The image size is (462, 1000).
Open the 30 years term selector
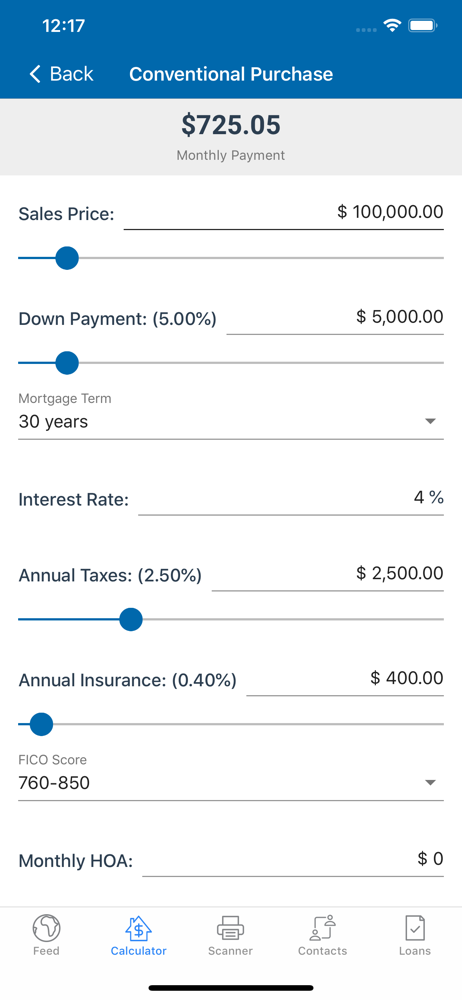click(230, 422)
